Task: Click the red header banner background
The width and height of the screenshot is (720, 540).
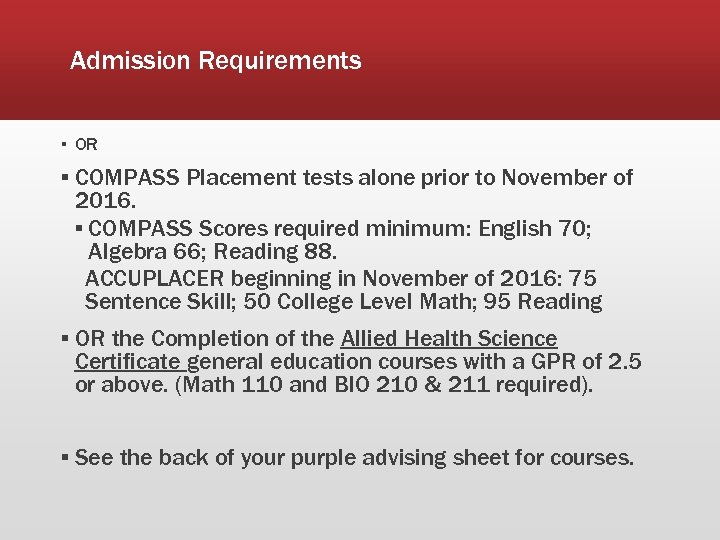Action: click(x=540, y=60)
